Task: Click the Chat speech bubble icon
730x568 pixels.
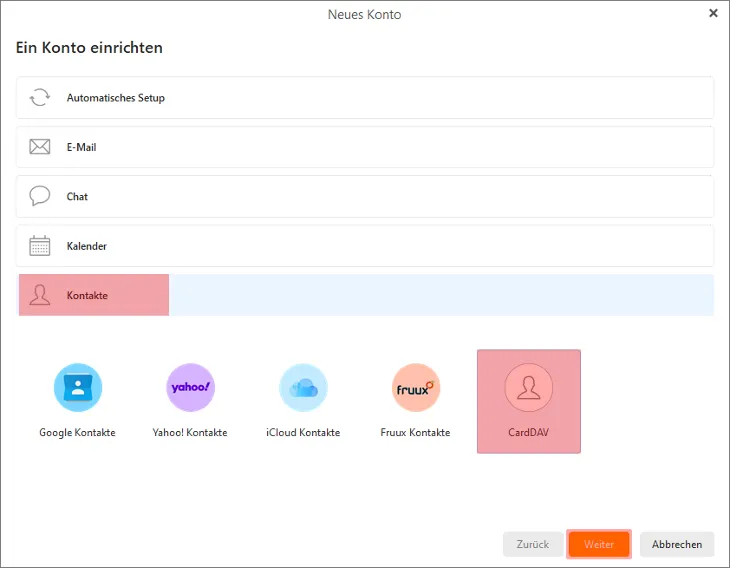Action: click(40, 196)
